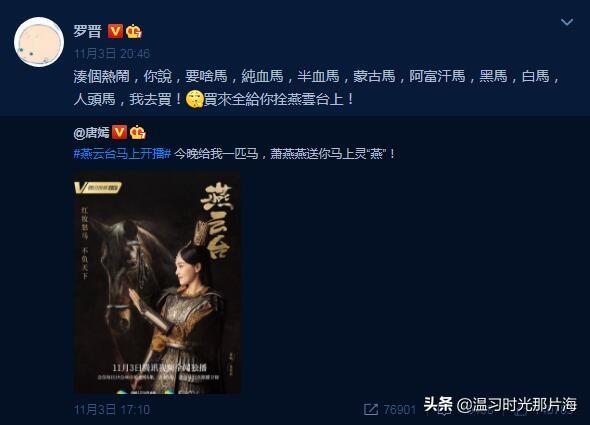Expand the post options chevron at top right
590x425 pixels.
pyautogui.click(x=567, y=22)
